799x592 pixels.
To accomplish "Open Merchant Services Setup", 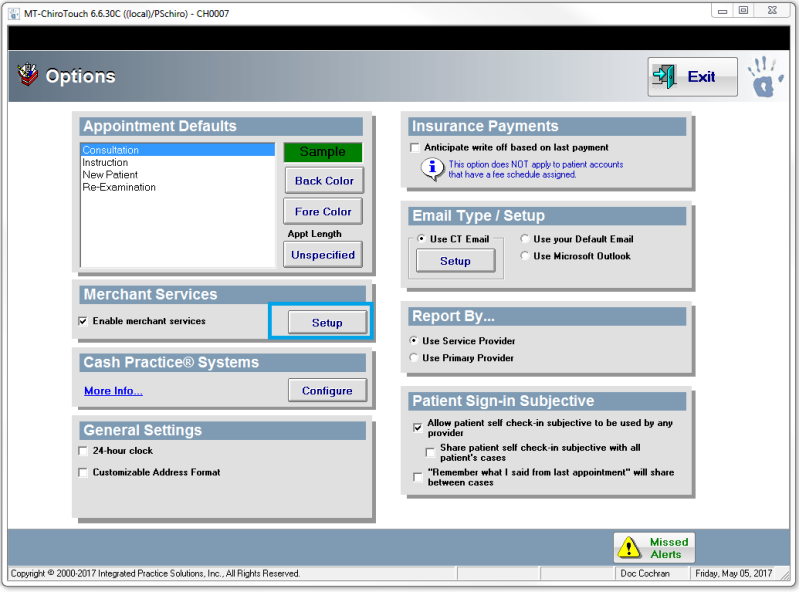I will [327, 323].
